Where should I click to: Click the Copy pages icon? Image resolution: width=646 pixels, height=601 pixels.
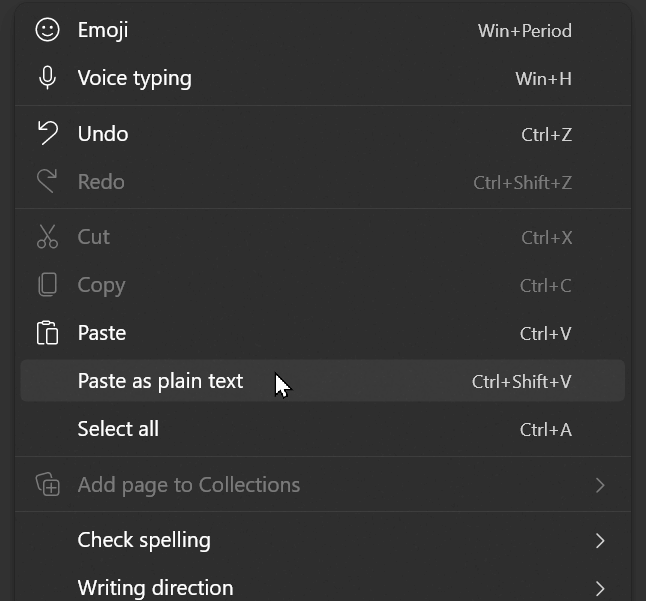[x=47, y=285]
